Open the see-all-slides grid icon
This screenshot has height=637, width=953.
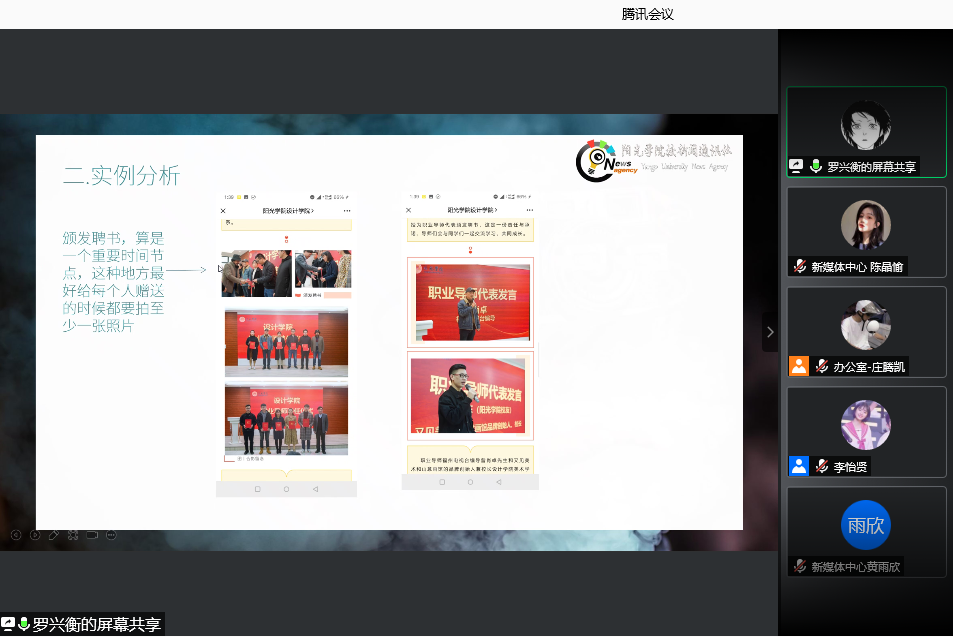[73, 535]
